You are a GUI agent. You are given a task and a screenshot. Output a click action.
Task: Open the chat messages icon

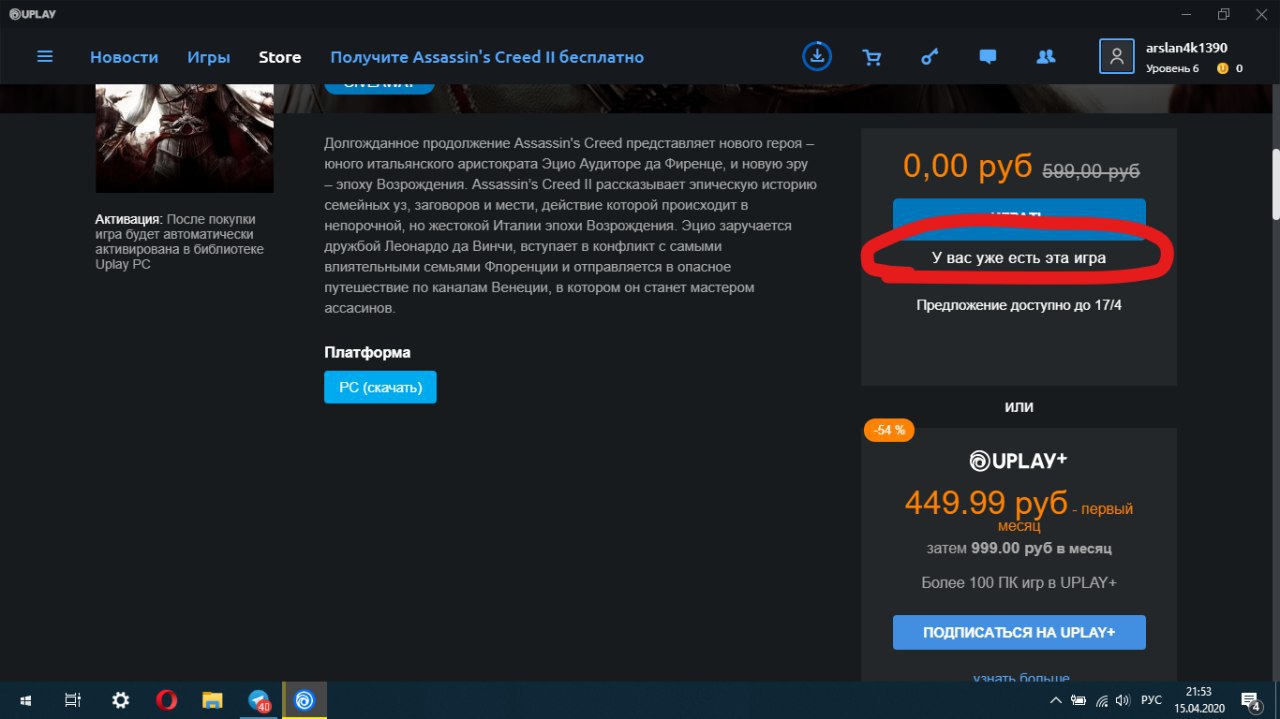pyautogui.click(x=988, y=57)
